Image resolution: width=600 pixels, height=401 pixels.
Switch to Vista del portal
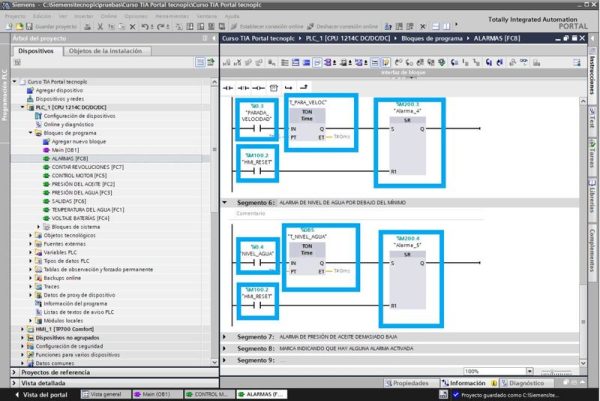coord(42,394)
